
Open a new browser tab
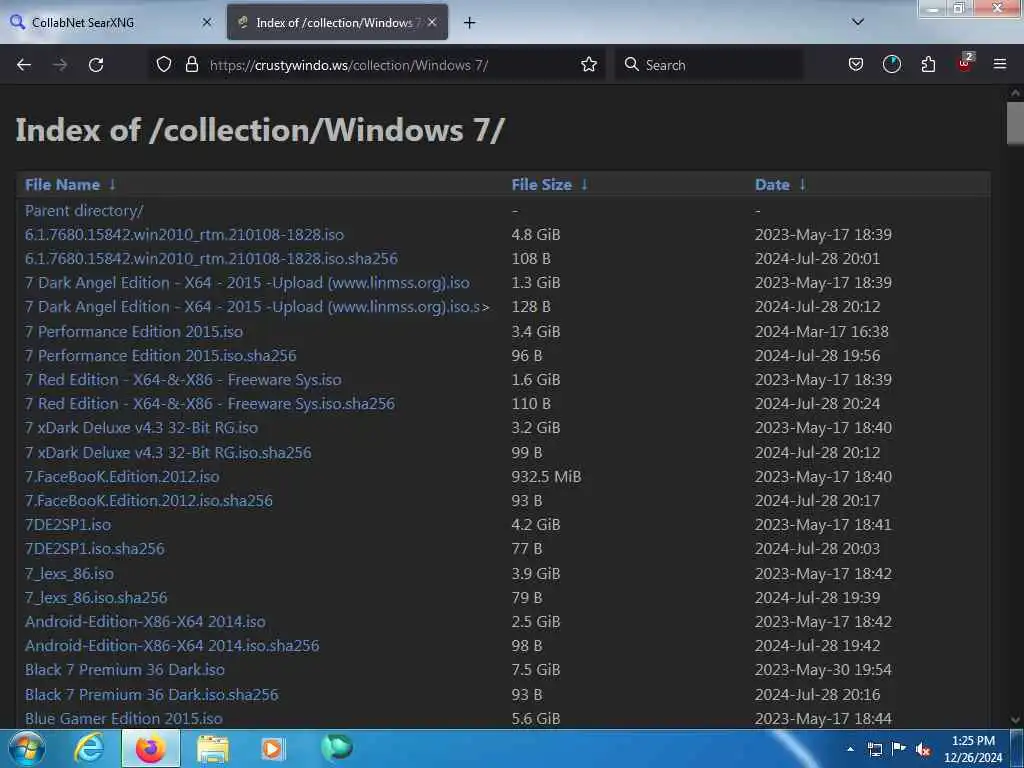469,23
